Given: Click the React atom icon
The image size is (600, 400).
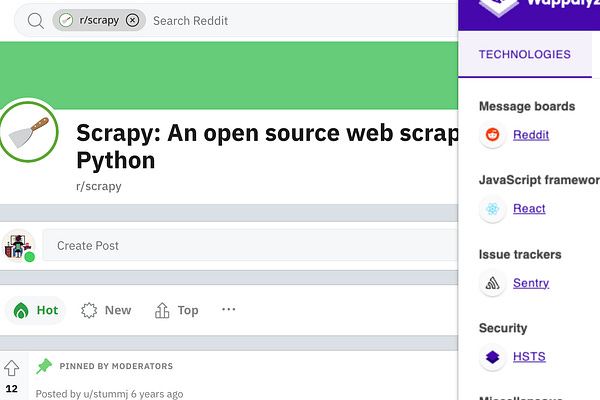Looking at the screenshot, I should tap(492, 209).
